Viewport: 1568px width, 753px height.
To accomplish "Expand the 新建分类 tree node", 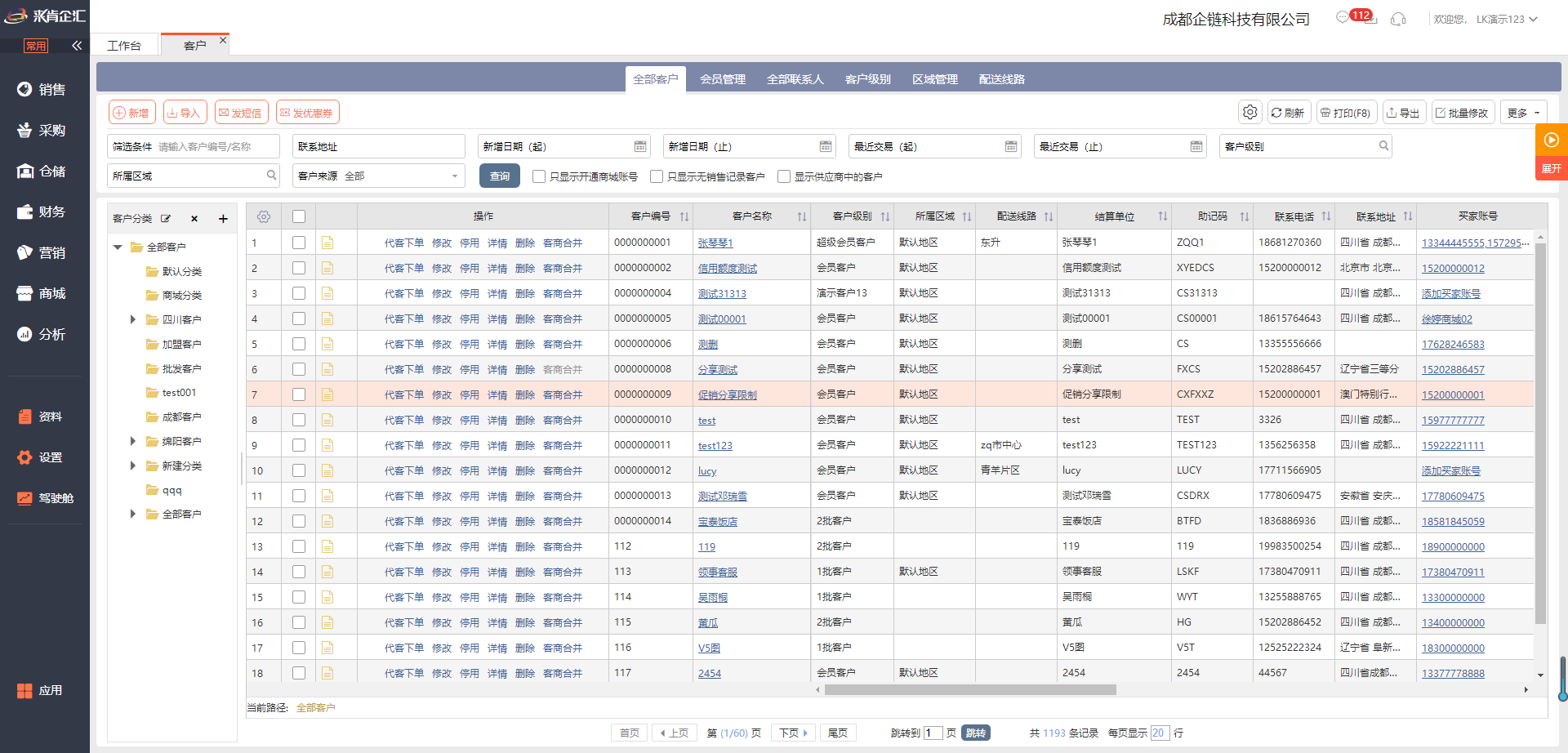I will 133,466.
